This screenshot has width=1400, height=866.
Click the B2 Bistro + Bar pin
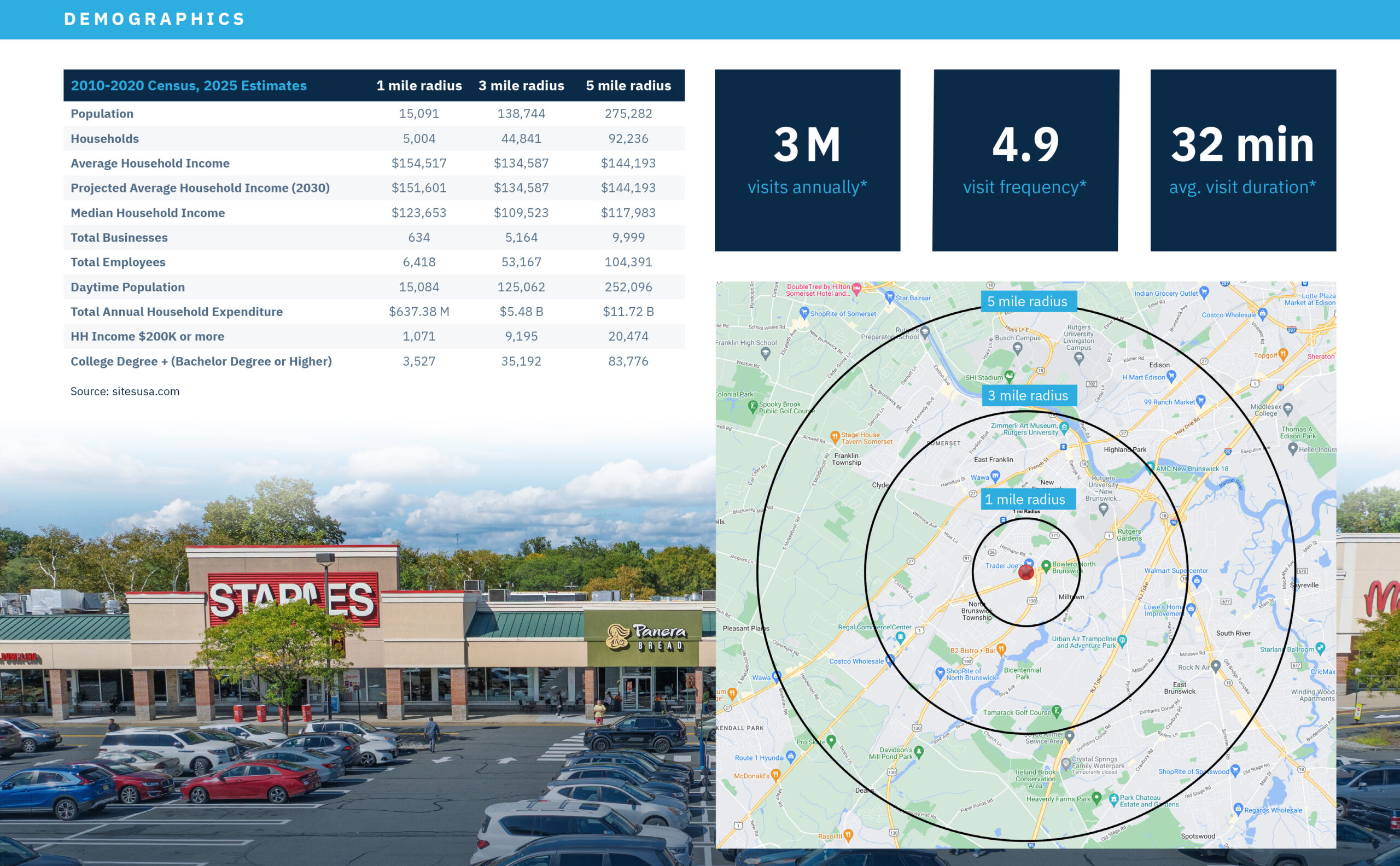[1001, 649]
